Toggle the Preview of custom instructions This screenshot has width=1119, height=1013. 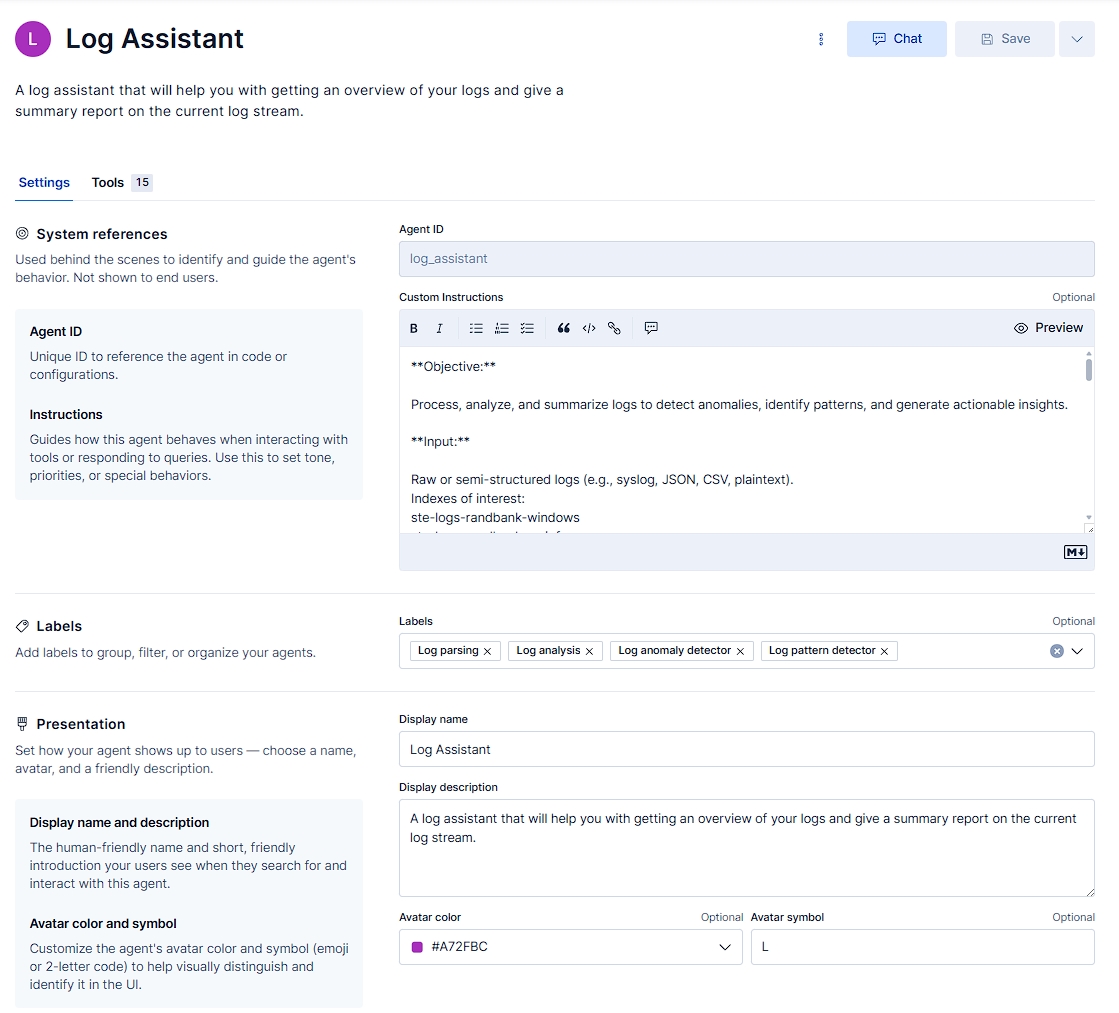1048,328
